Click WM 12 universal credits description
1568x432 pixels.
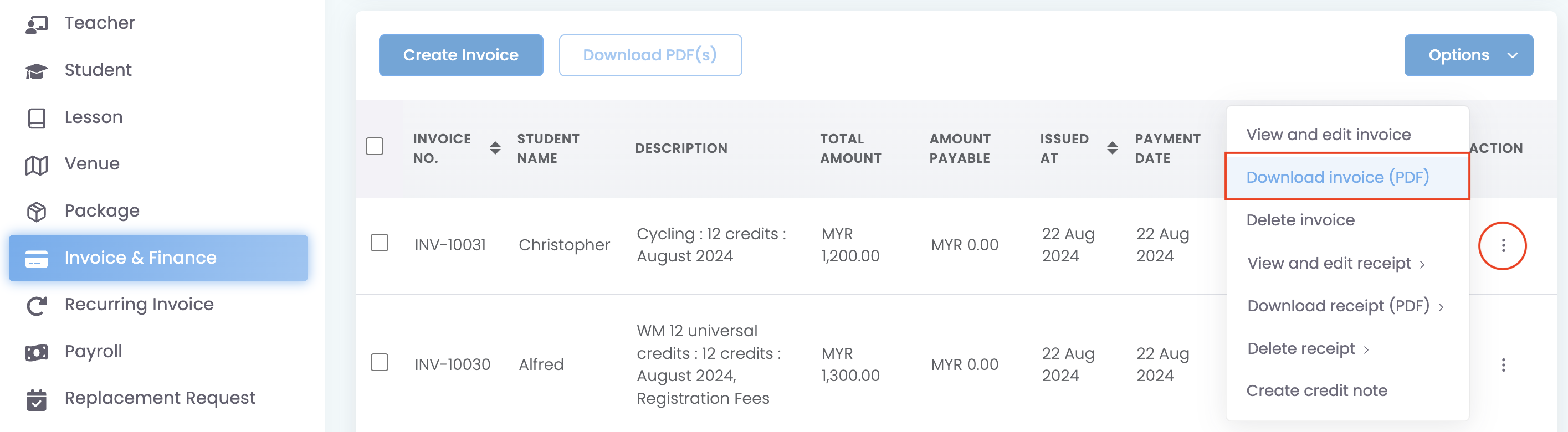coord(709,364)
